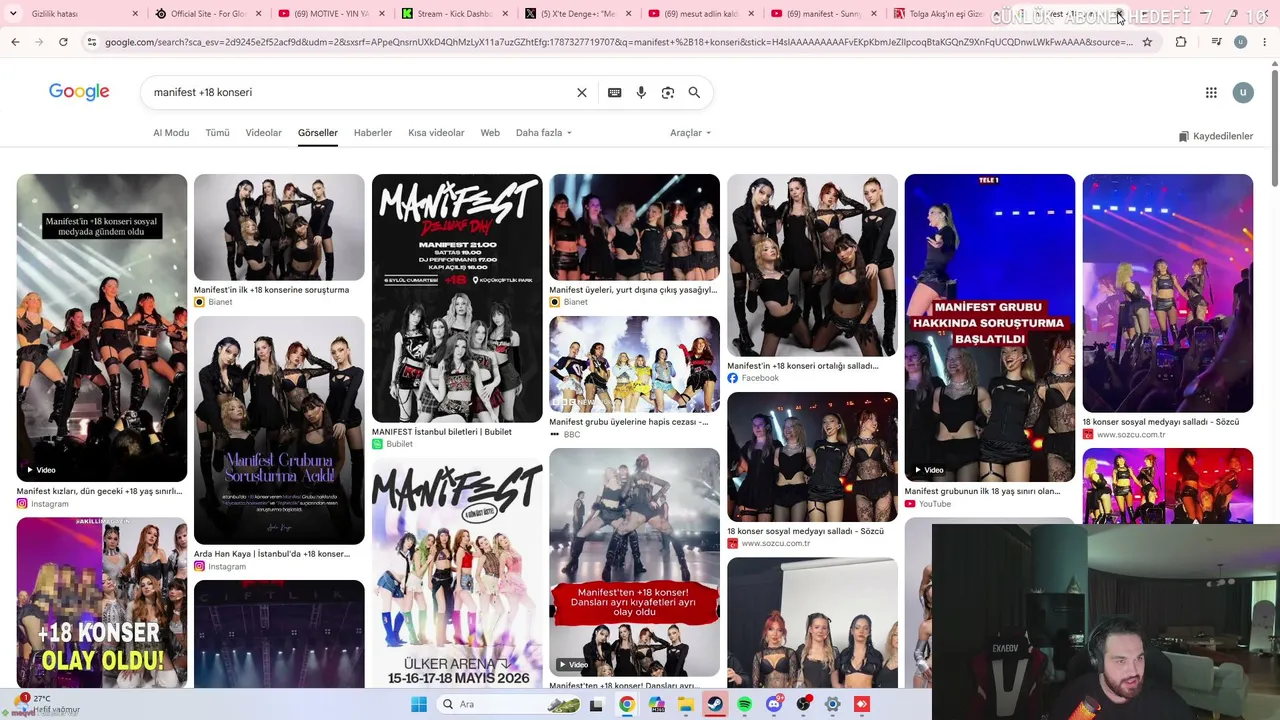Open the "Hakkında soruşturma başlatıldı" video thumbnail
This screenshot has height=720, width=1280.
click(x=990, y=328)
